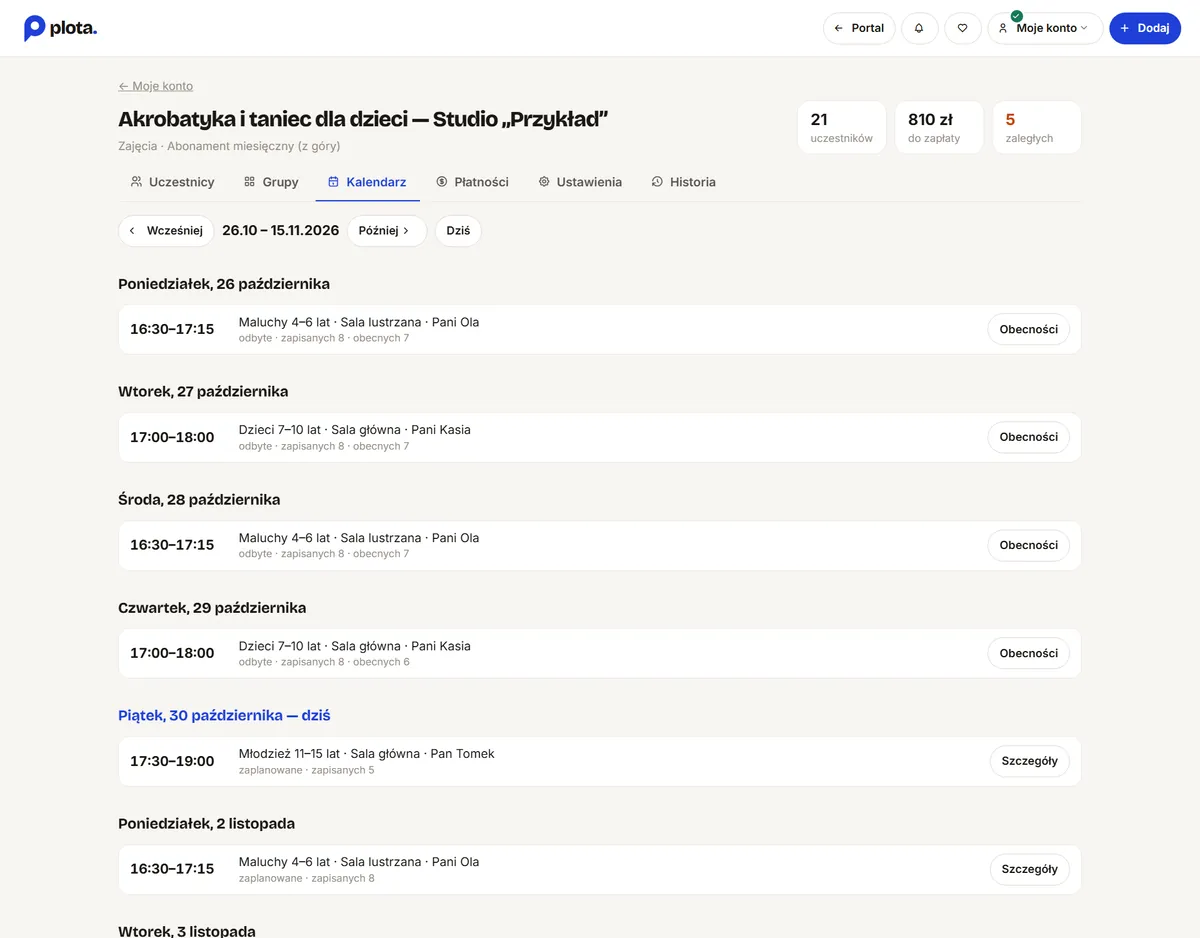
Task: Click the text "zaplanowane · zapisanych 5"
Action: pos(307,770)
